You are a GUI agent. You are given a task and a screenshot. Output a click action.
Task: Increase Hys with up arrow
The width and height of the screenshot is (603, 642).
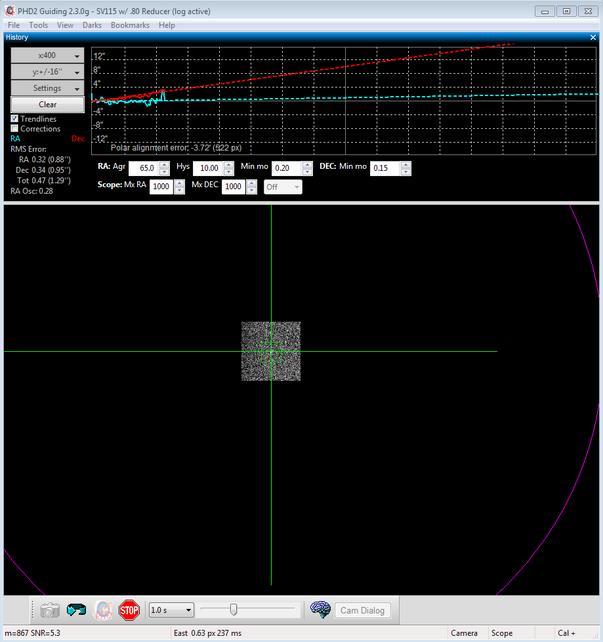click(229, 165)
